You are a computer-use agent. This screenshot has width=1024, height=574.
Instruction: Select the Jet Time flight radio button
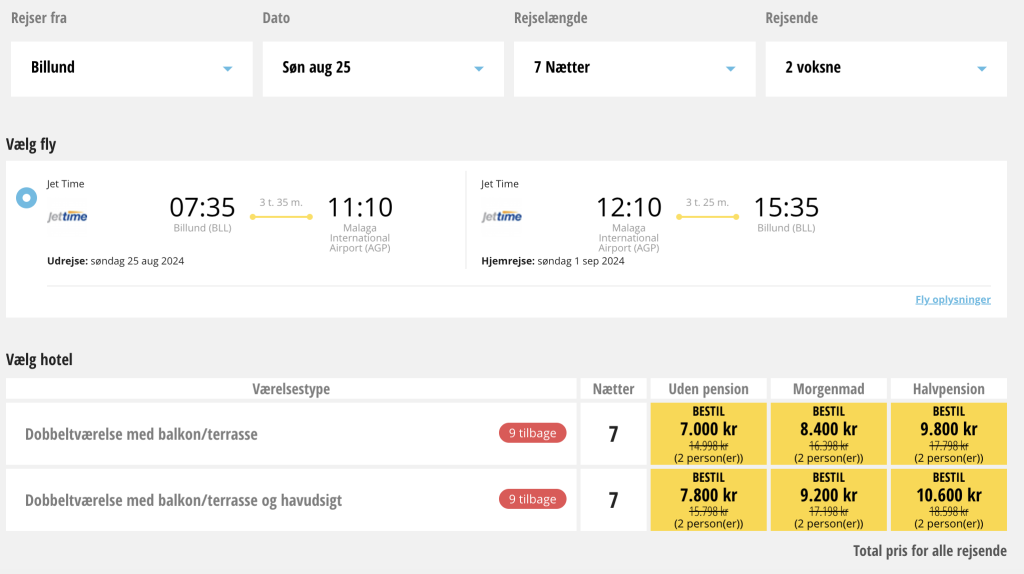pos(27,198)
